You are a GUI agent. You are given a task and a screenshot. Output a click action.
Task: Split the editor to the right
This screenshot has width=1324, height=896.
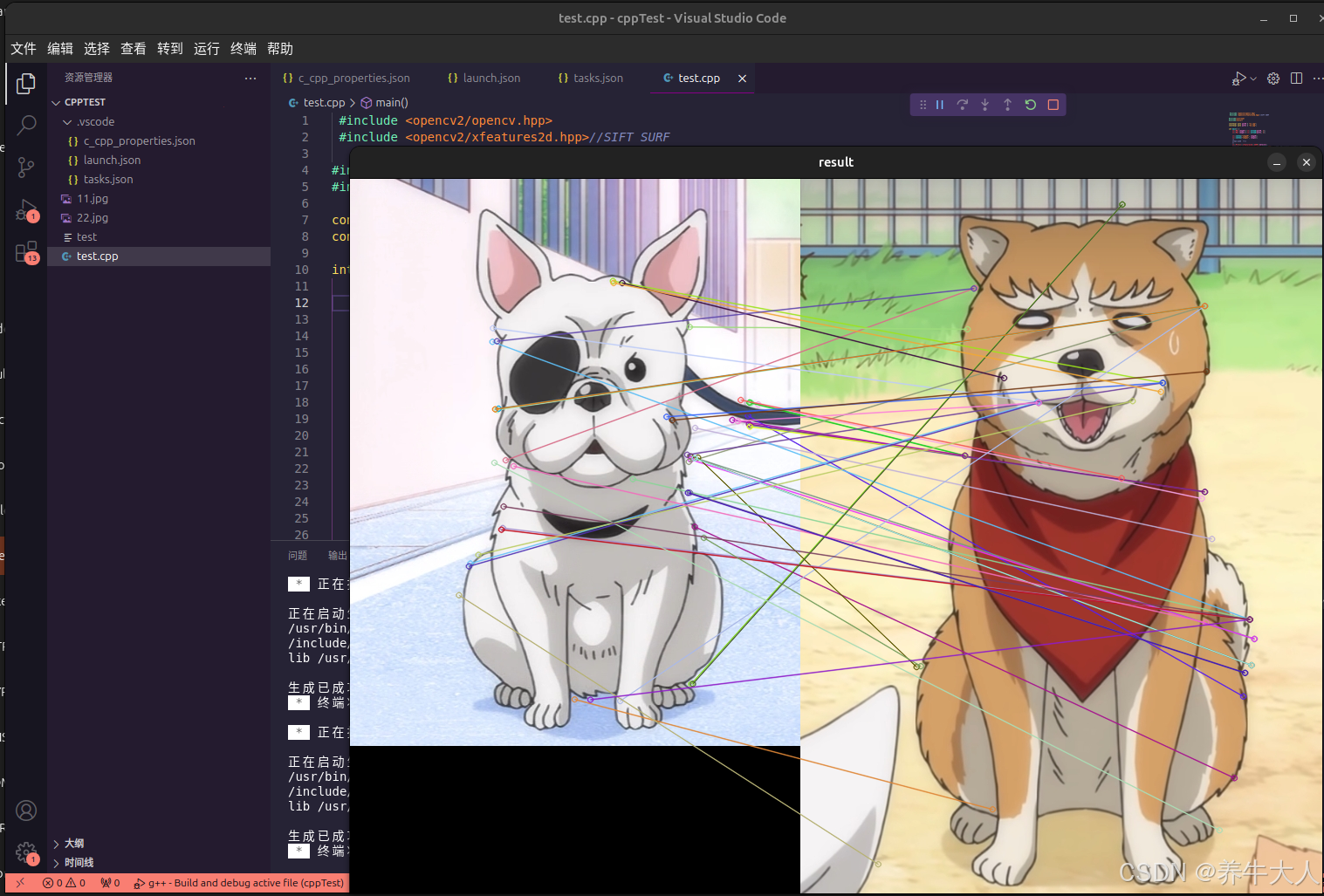coord(1297,79)
